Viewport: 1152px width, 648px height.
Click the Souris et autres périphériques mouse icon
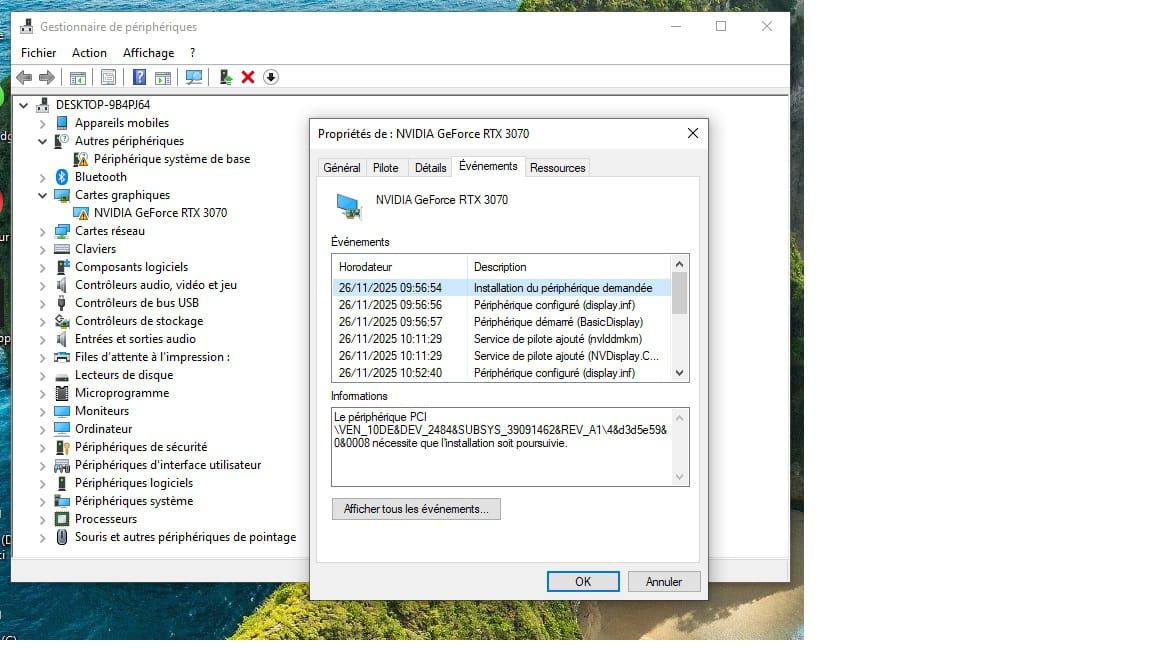[62, 537]
